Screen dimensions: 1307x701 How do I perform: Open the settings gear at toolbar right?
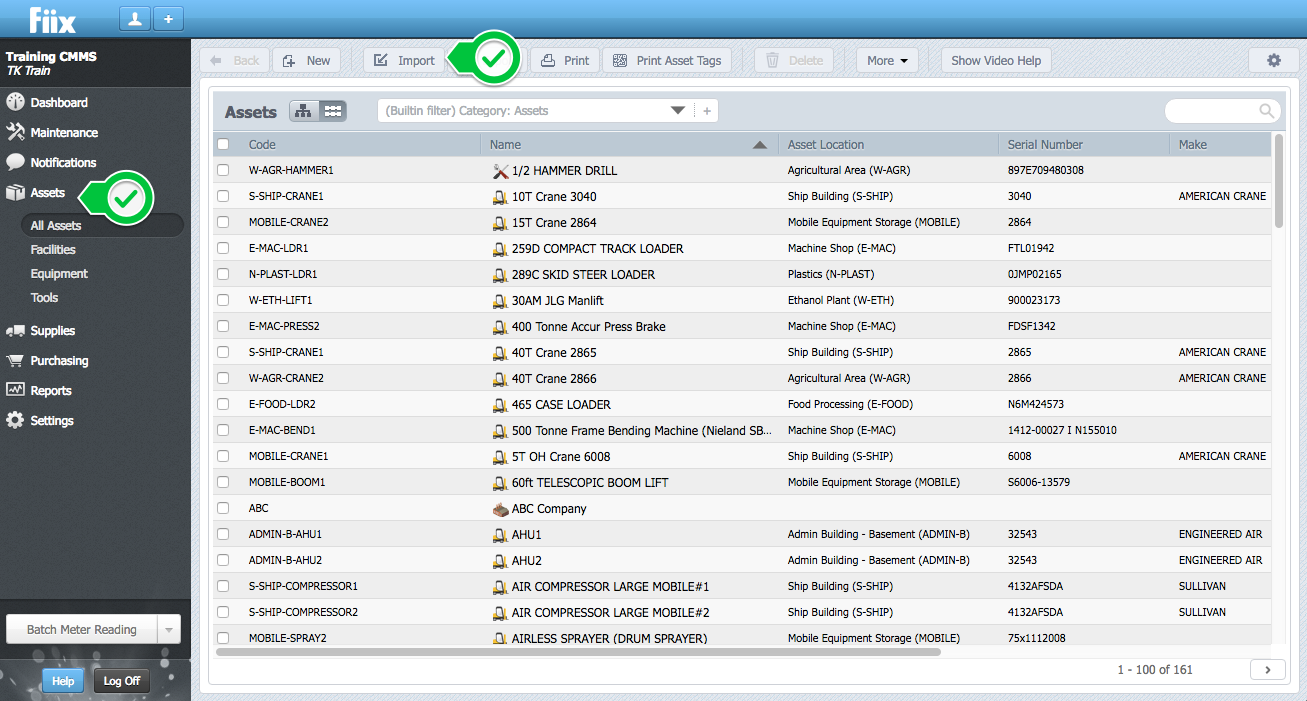tap(1273, 60)
